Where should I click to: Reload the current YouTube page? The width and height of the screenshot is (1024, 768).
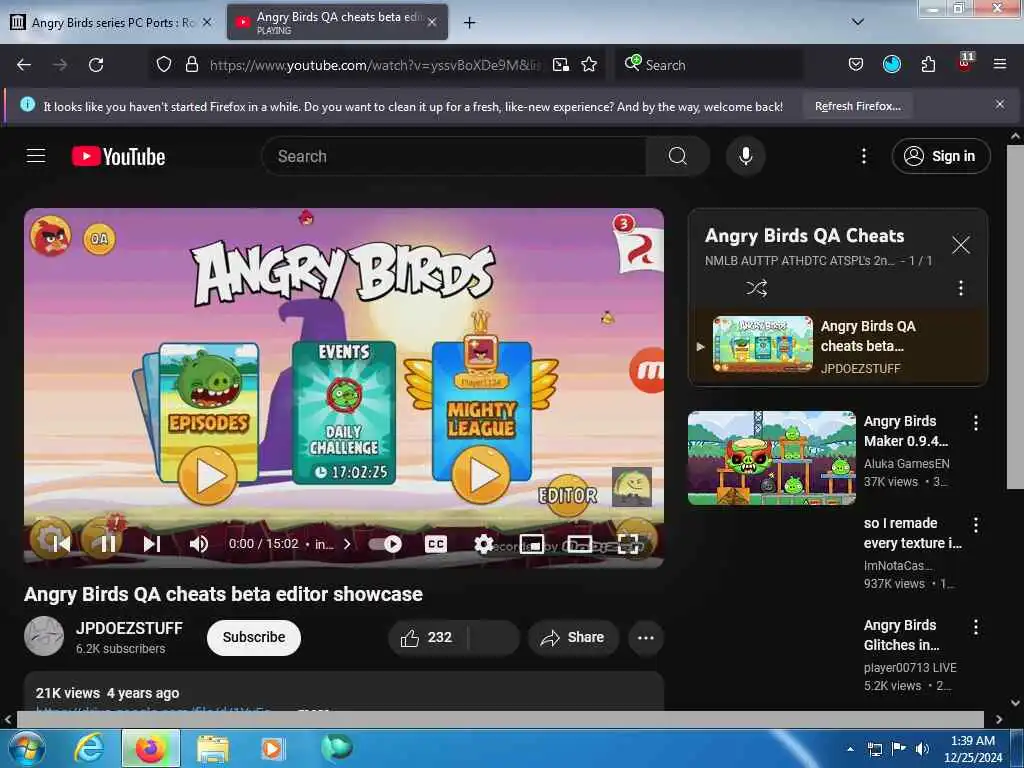click(x=96, y=65)
